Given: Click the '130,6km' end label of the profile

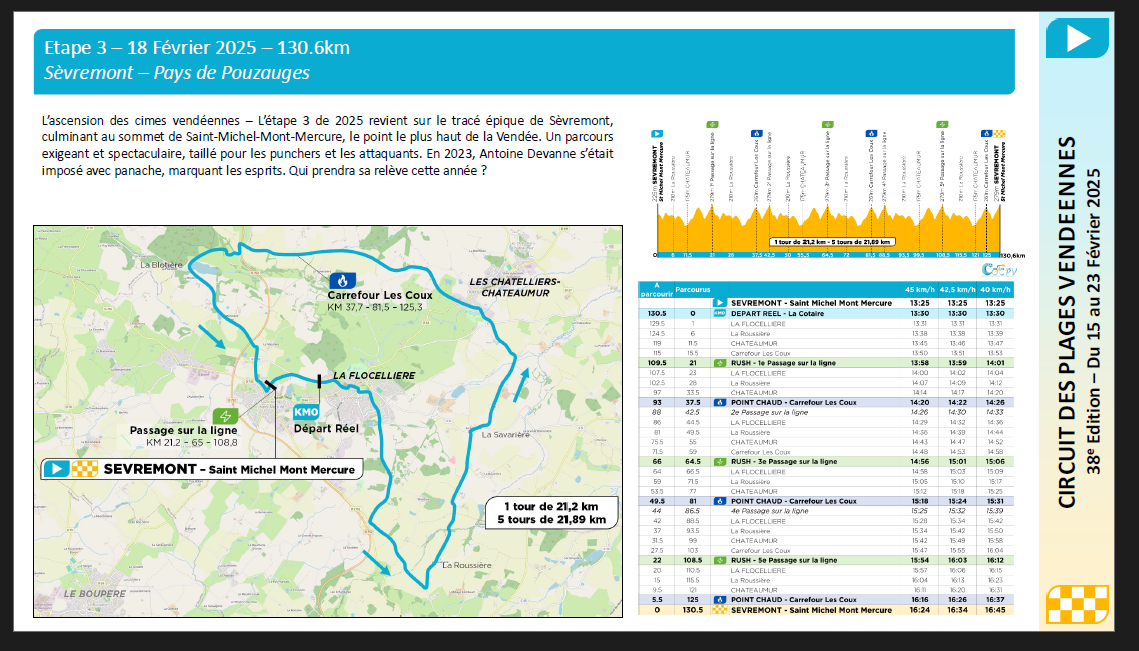Looking at the screenshot, I should (1013, 256).
